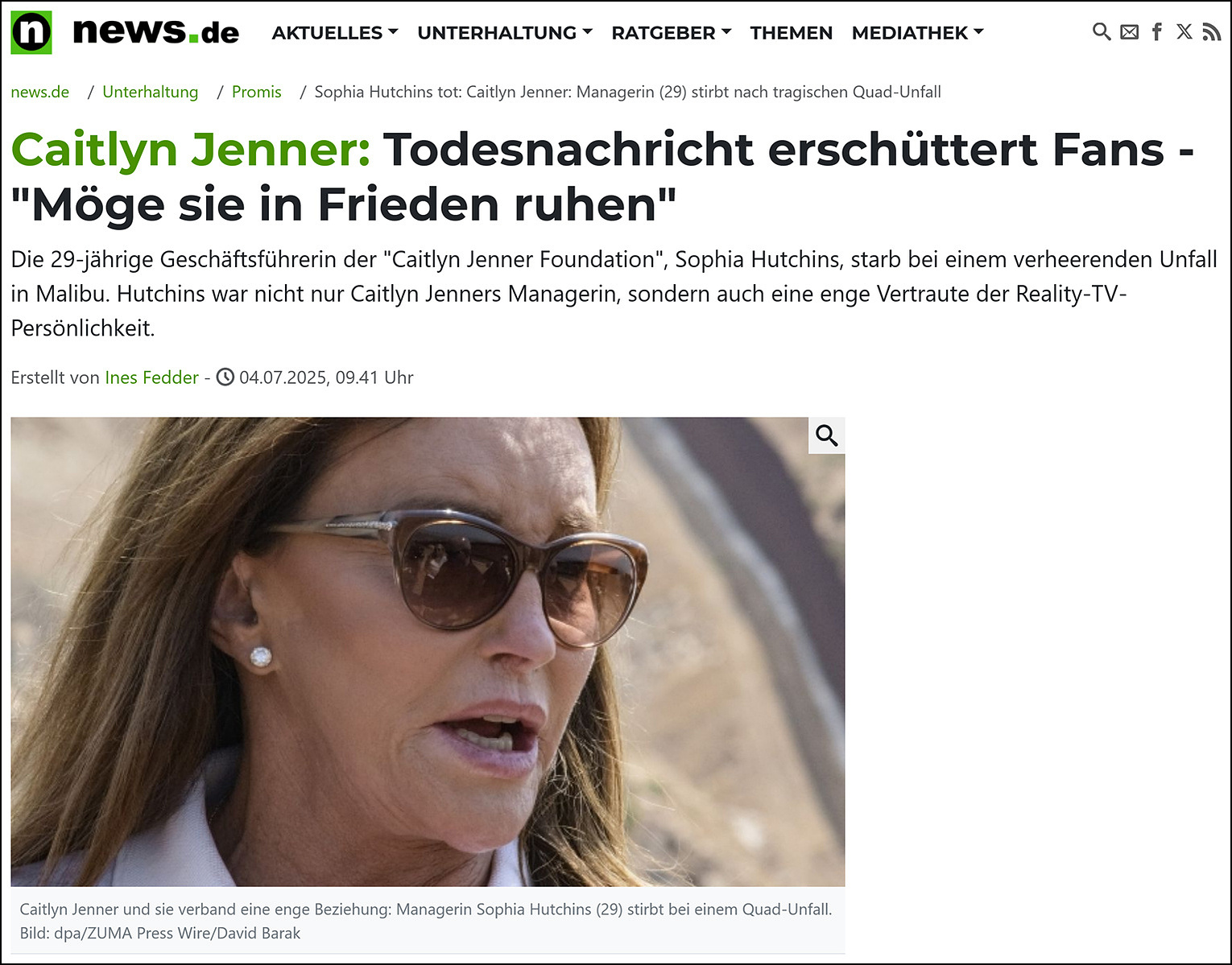Expand the MEDIATHEK dropdown menu

coord(918,33)
